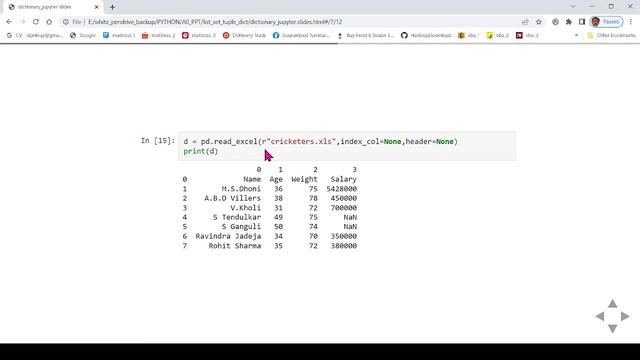Viewport: 640px width, 360px height.
Task: Click the print(d) code line
Action: click(201, 151)
